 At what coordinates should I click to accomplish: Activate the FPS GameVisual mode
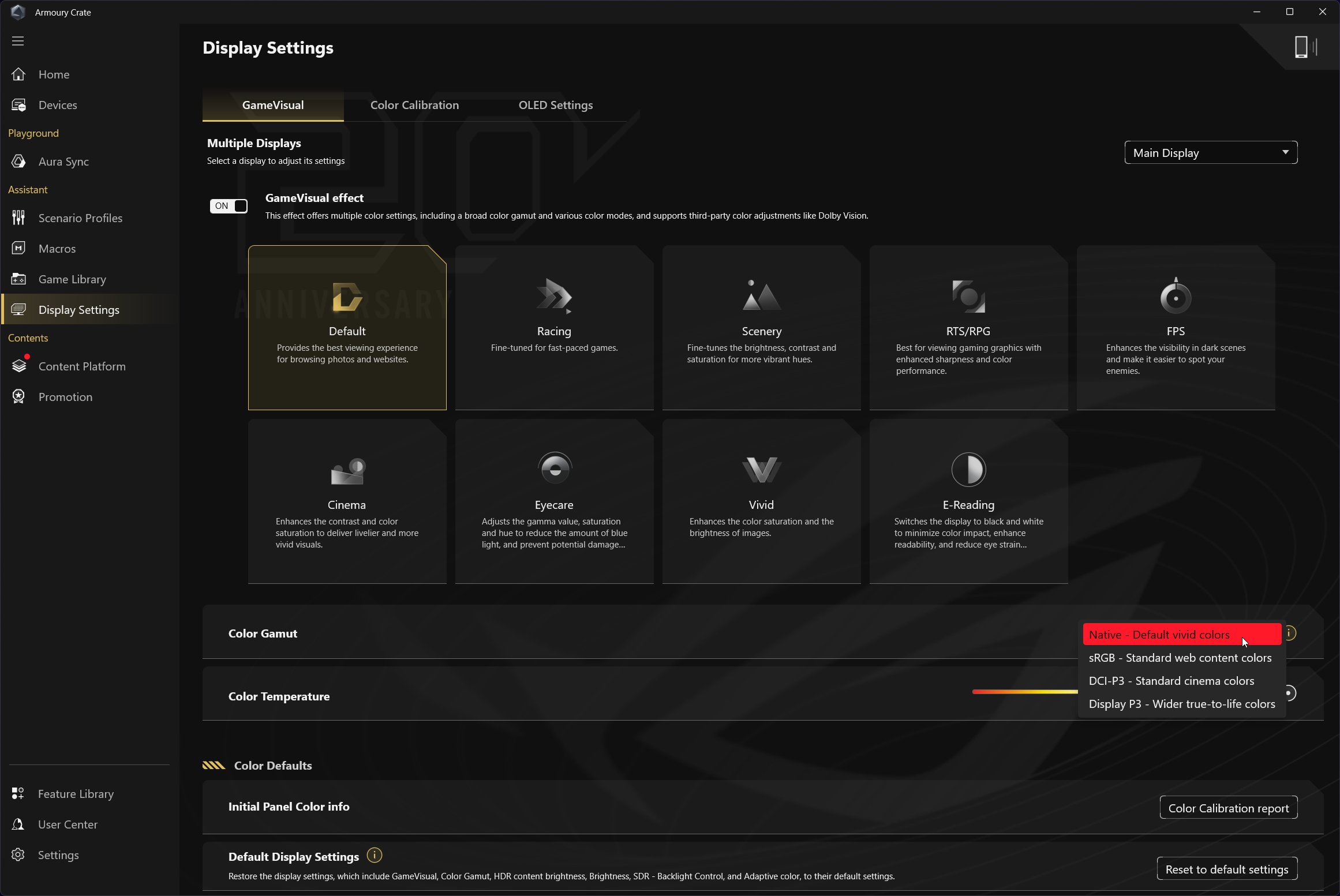1176,328
